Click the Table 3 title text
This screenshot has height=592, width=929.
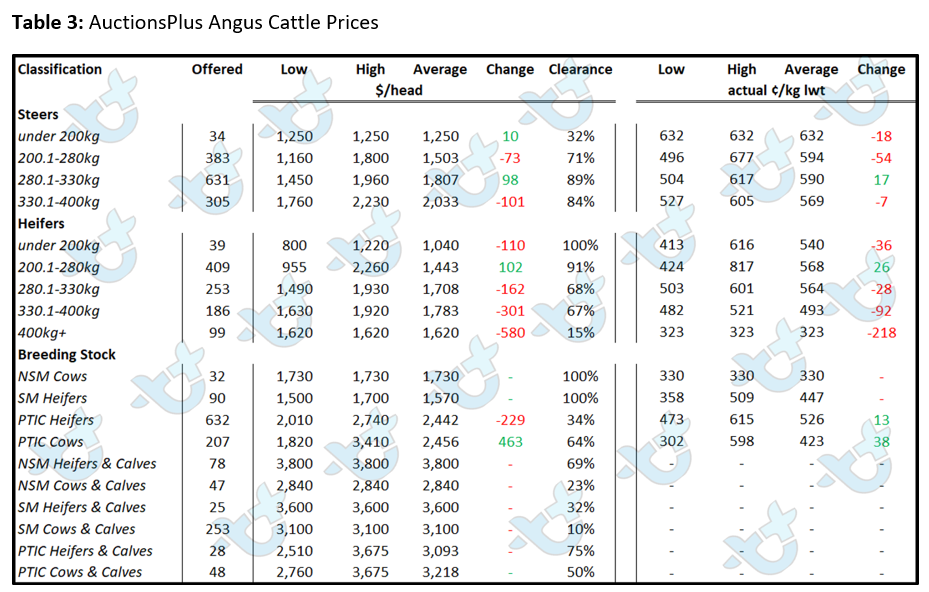click(195, 23)
